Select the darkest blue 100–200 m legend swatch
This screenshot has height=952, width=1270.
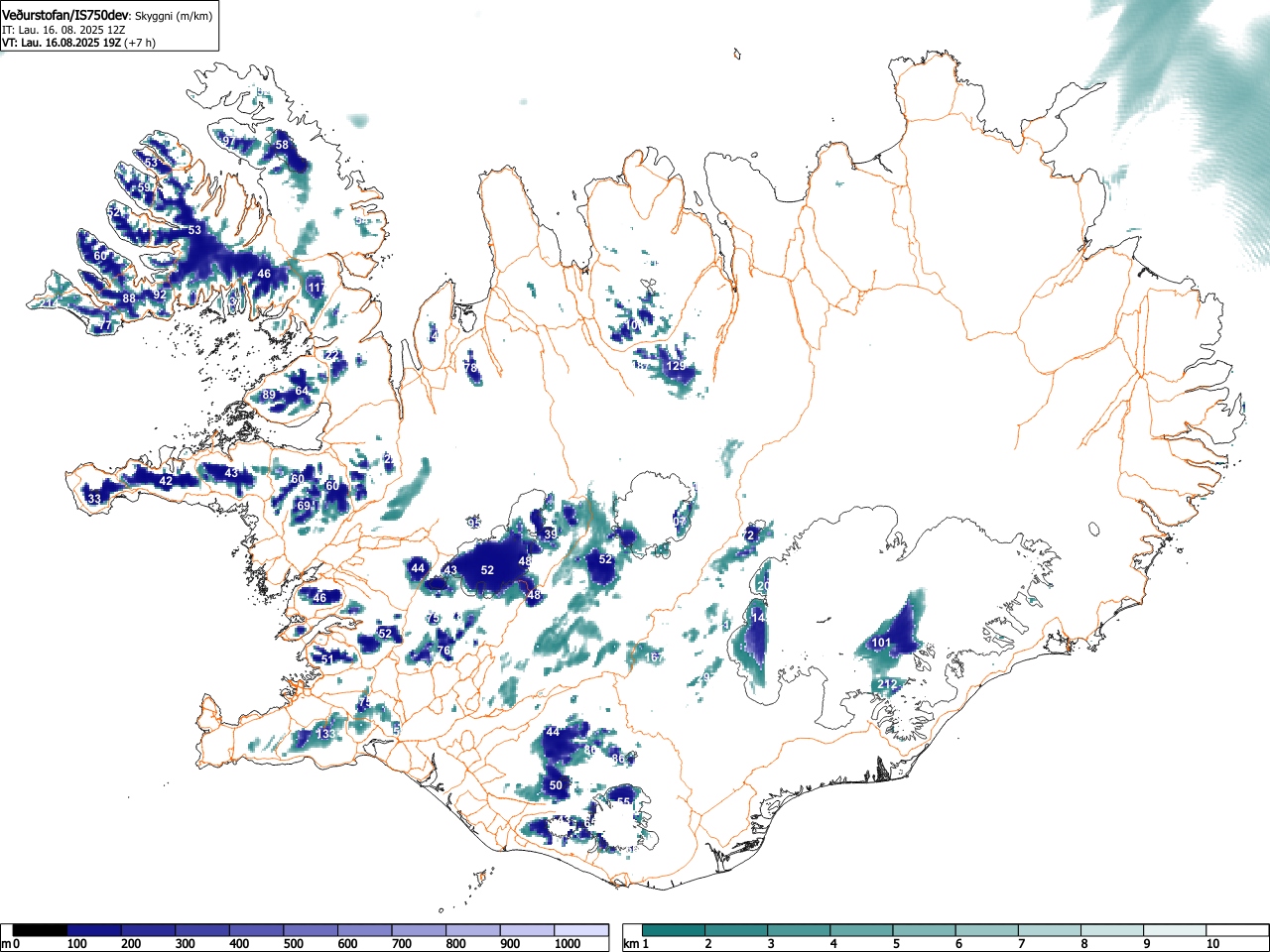coord(94,930)
